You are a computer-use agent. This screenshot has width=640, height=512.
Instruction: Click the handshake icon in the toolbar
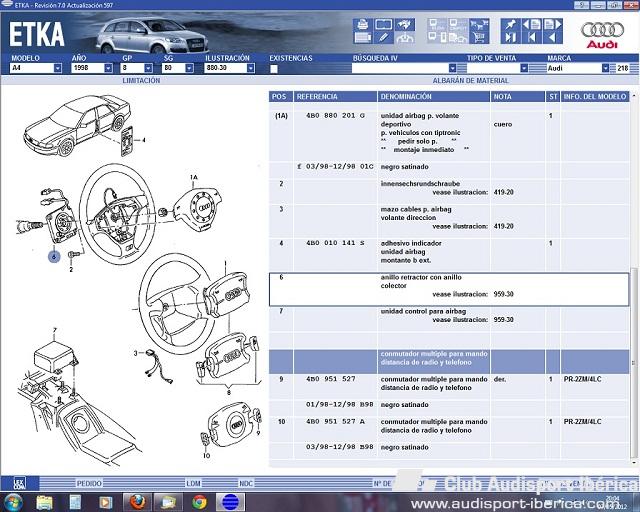(x=404, y=24)
